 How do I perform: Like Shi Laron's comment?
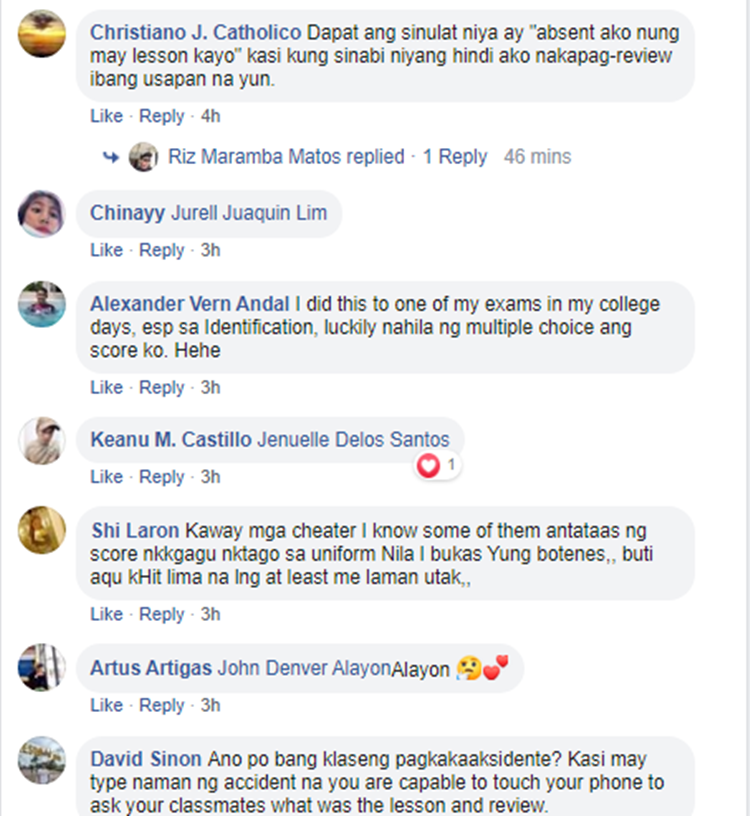[106, 614]
